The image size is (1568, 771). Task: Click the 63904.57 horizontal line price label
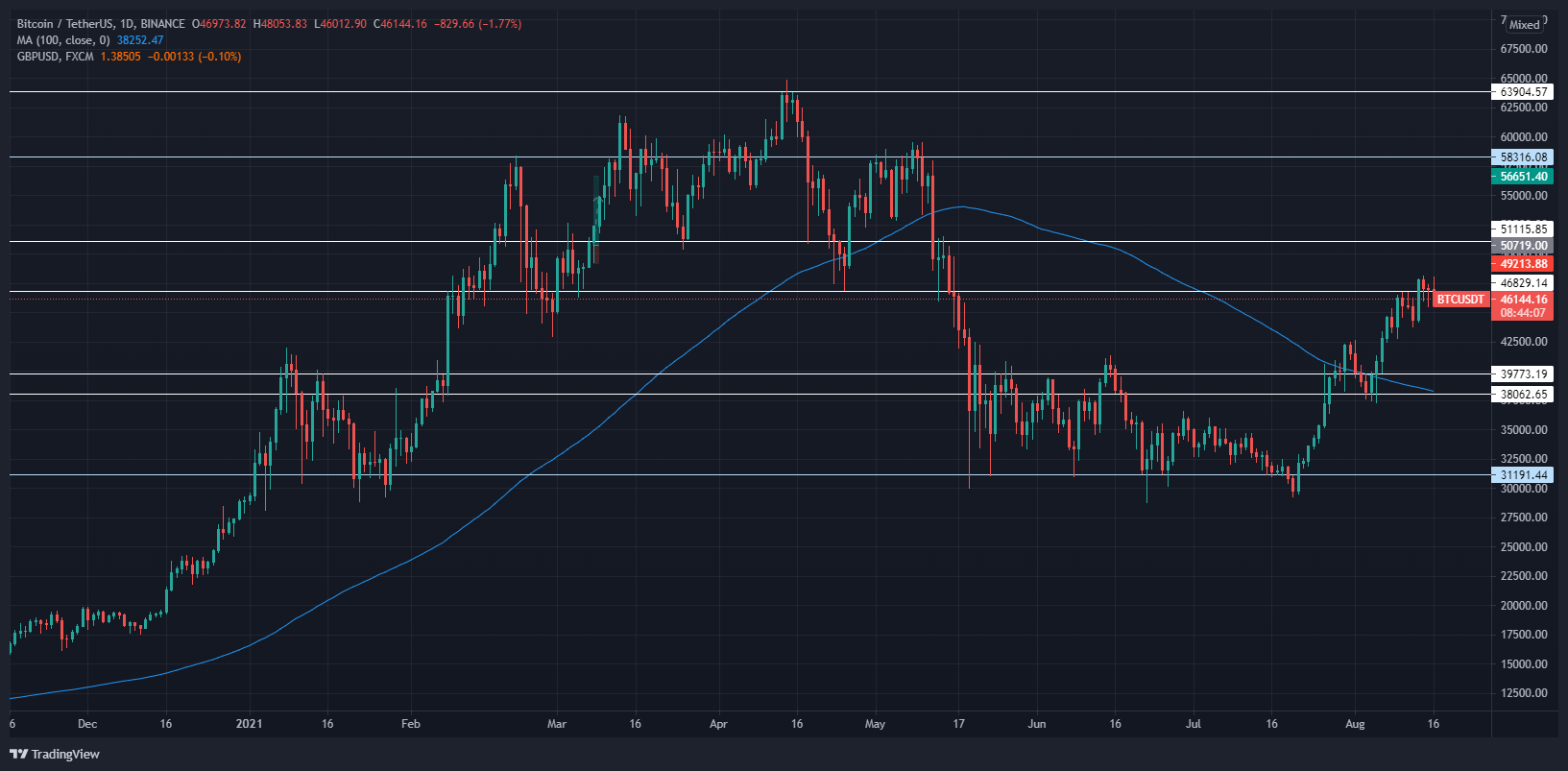pos(1524,92)
